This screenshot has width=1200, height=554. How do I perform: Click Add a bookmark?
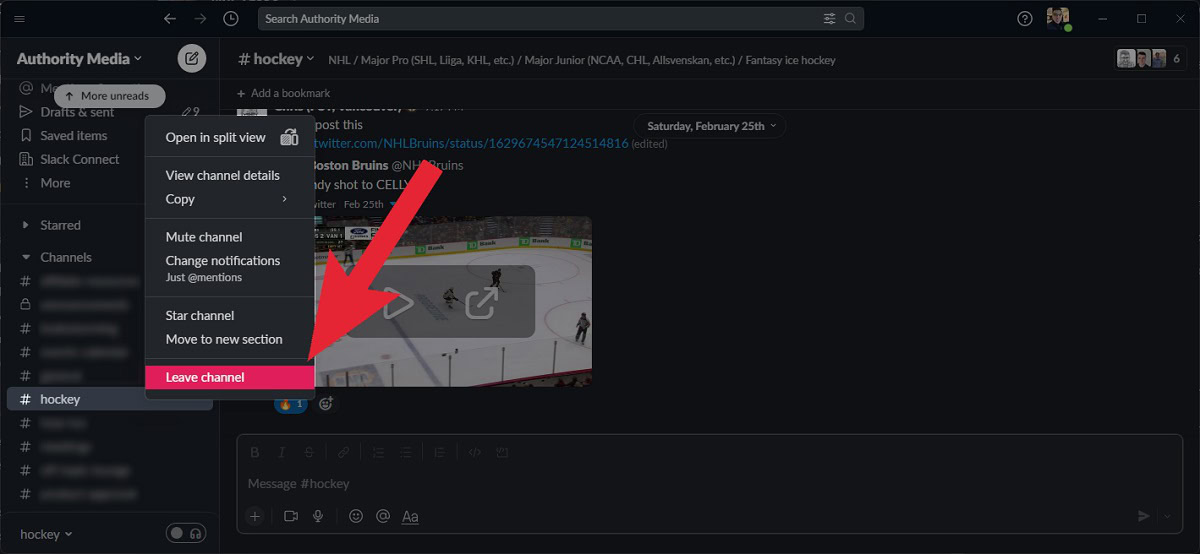click(x=283, y=93)
